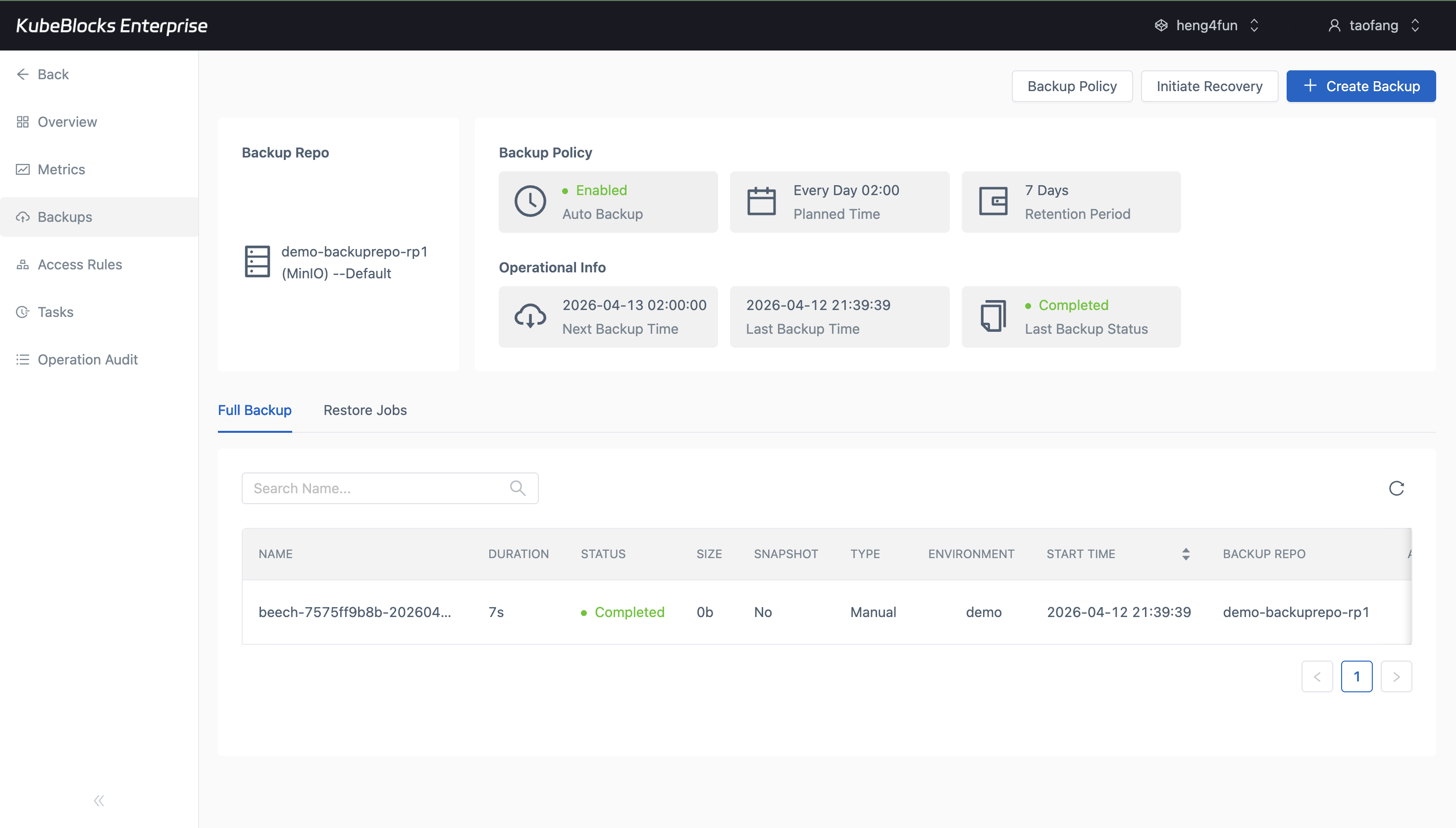Switch to the Full Backup tab
The width and height of the screenshot is (1456, 828).
(x=255, y=410)
